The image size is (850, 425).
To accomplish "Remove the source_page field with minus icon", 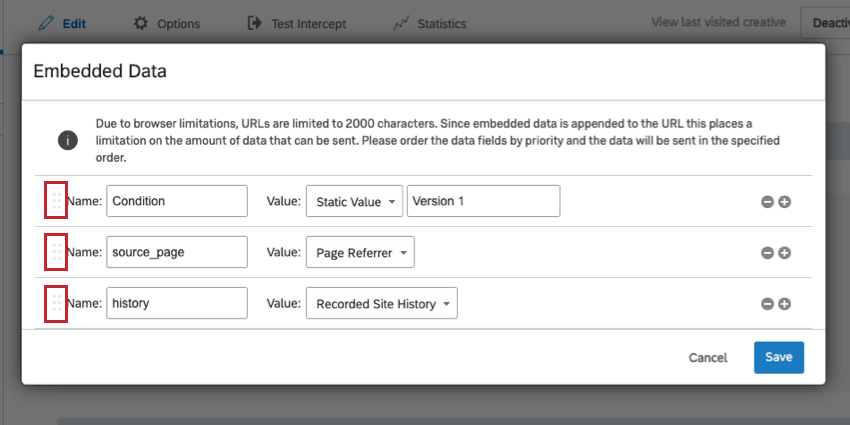I will pyautogui.click(x=768, y=252).
